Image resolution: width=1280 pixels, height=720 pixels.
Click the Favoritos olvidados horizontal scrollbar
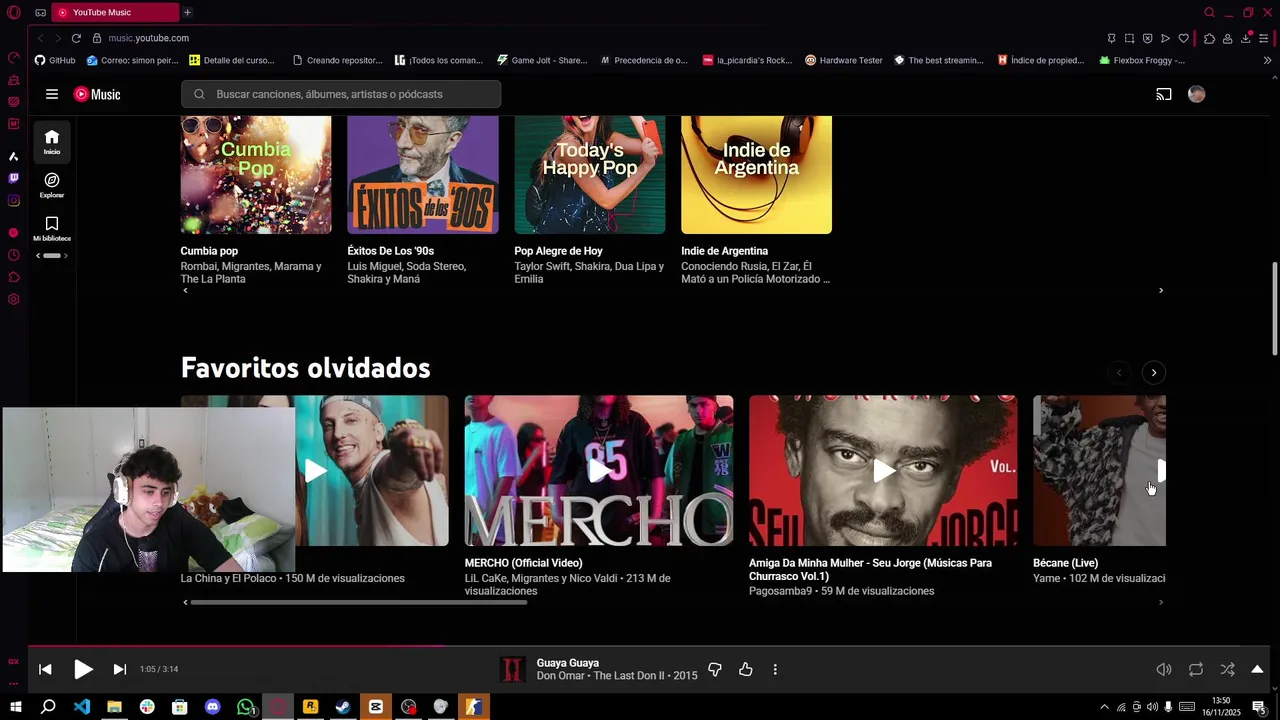point(358,602)
